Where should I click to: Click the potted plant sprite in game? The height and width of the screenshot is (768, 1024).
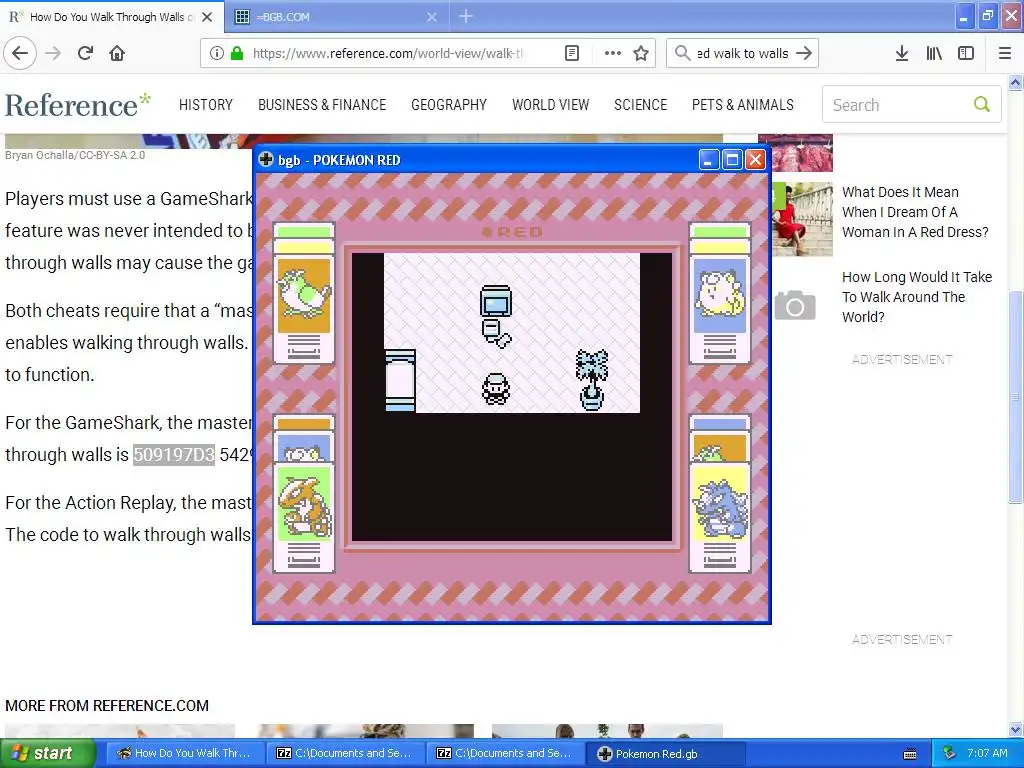pos(592,380)
